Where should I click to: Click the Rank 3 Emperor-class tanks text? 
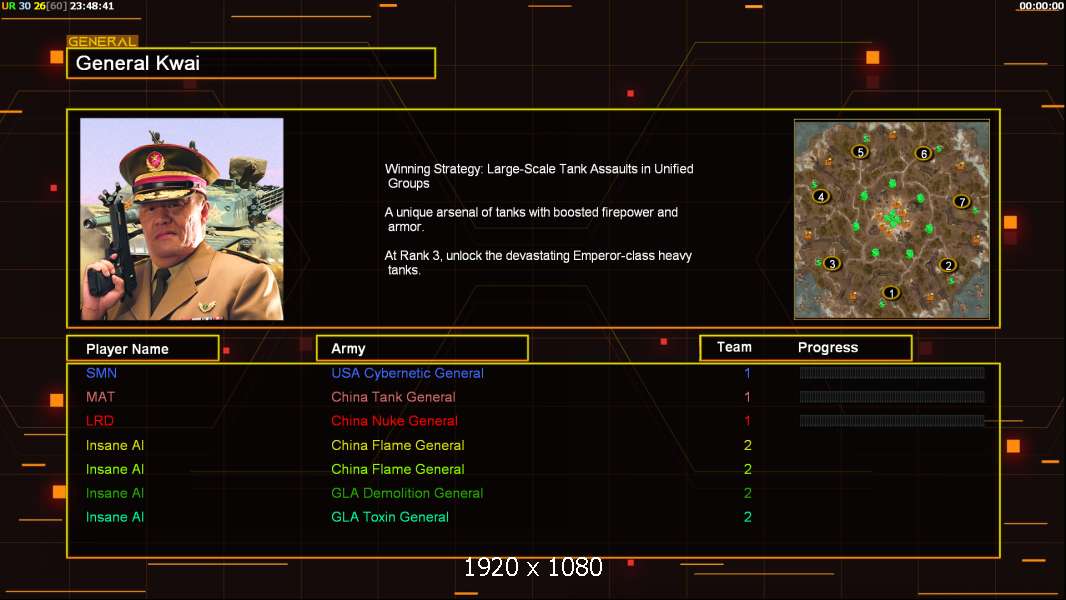click(538, 263)
